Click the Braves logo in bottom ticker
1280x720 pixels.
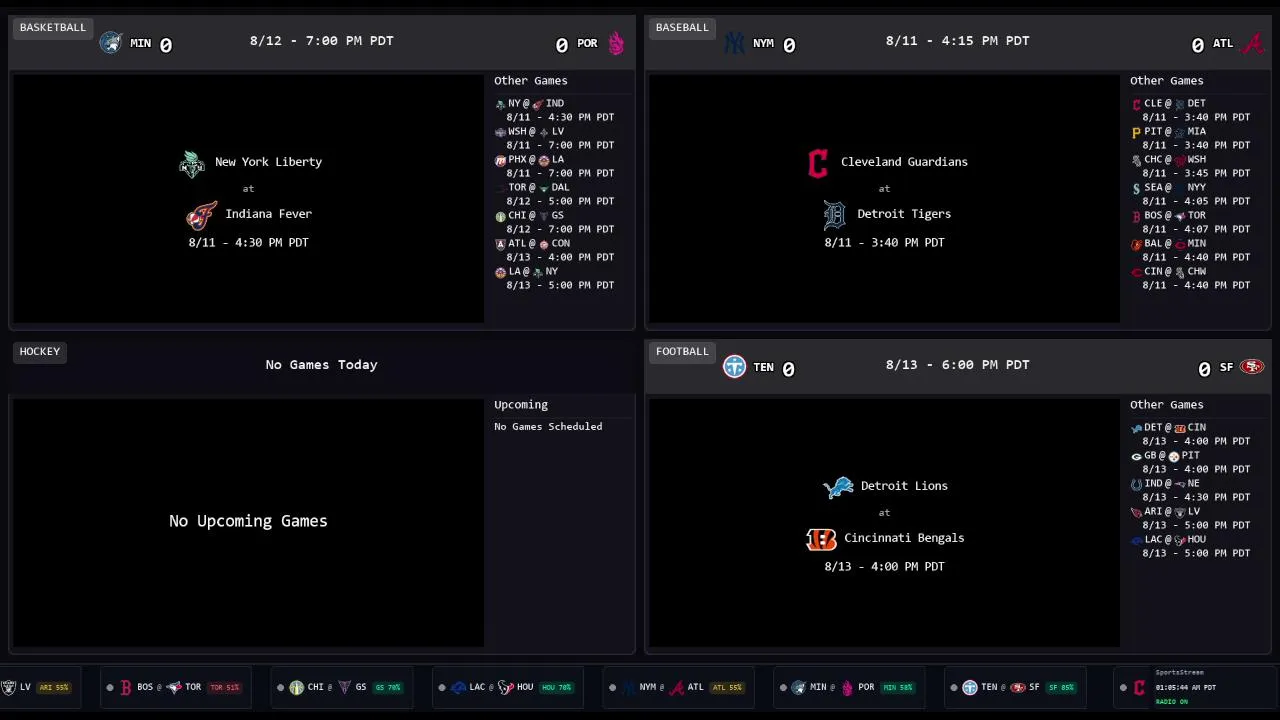pos(677,687)
